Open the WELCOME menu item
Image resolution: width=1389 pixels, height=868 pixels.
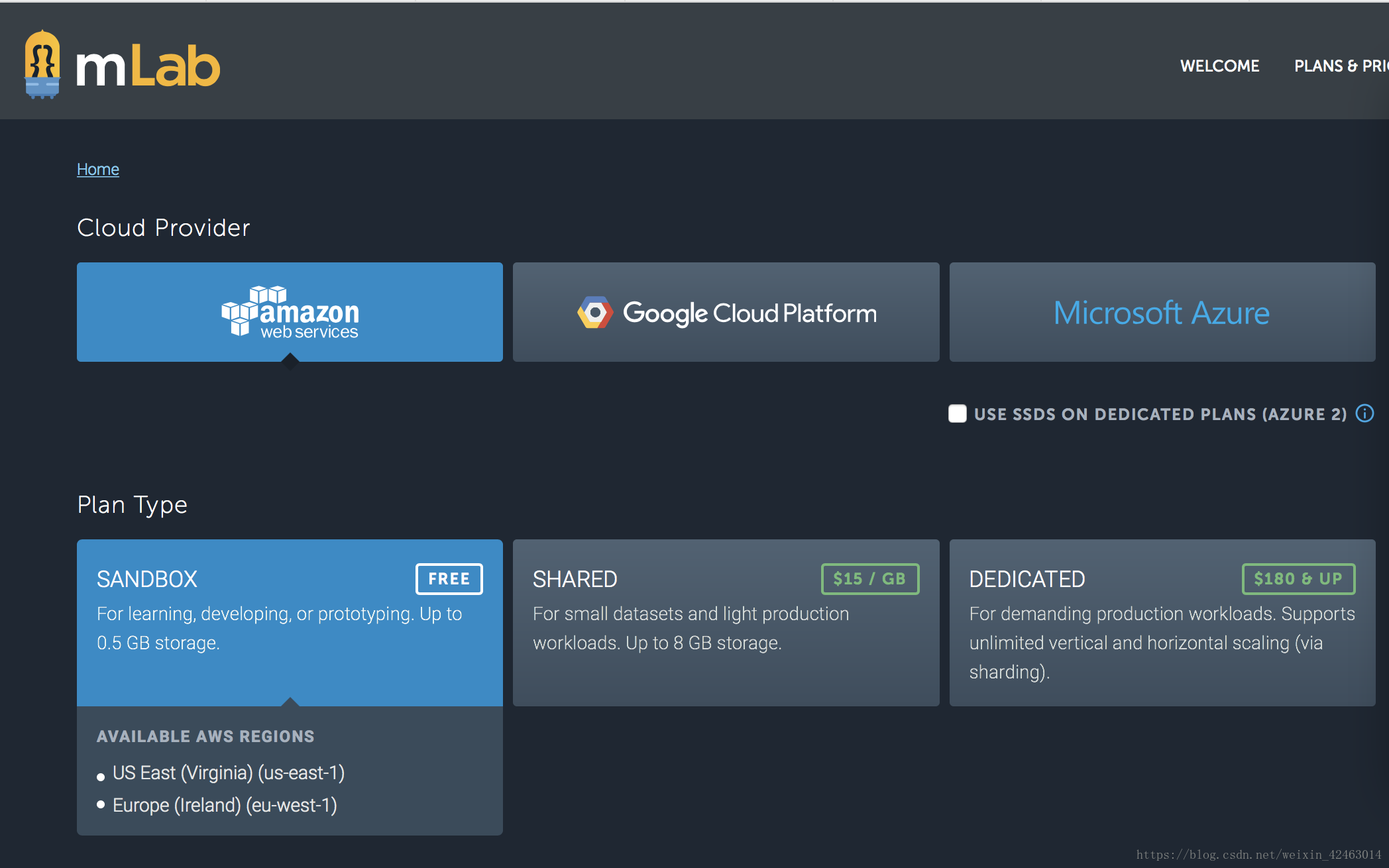coord(1220,65)
